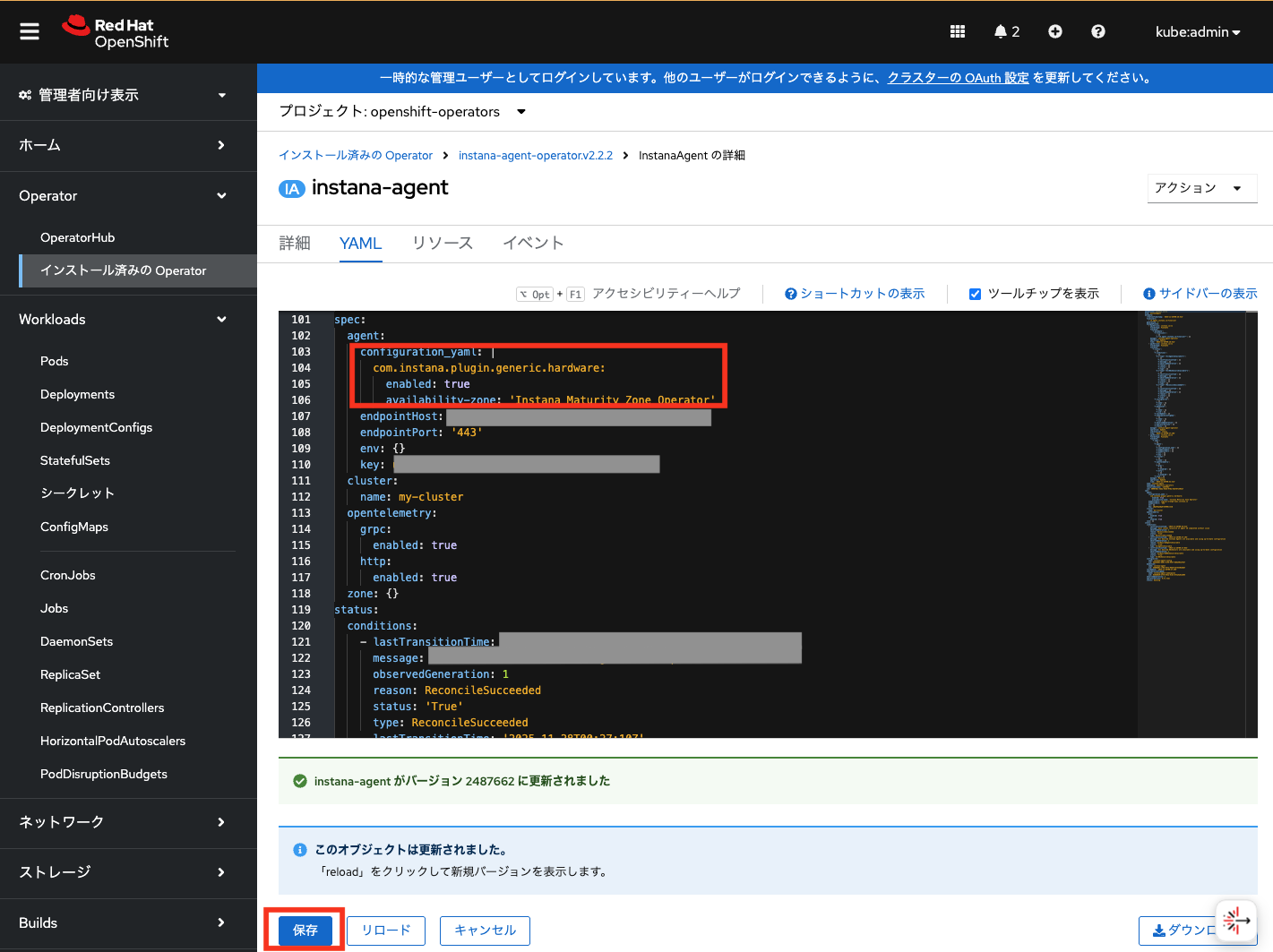1273x952 pixels.
Task: Go to ConfigMaps in sidebar
Action: point(74,527)
